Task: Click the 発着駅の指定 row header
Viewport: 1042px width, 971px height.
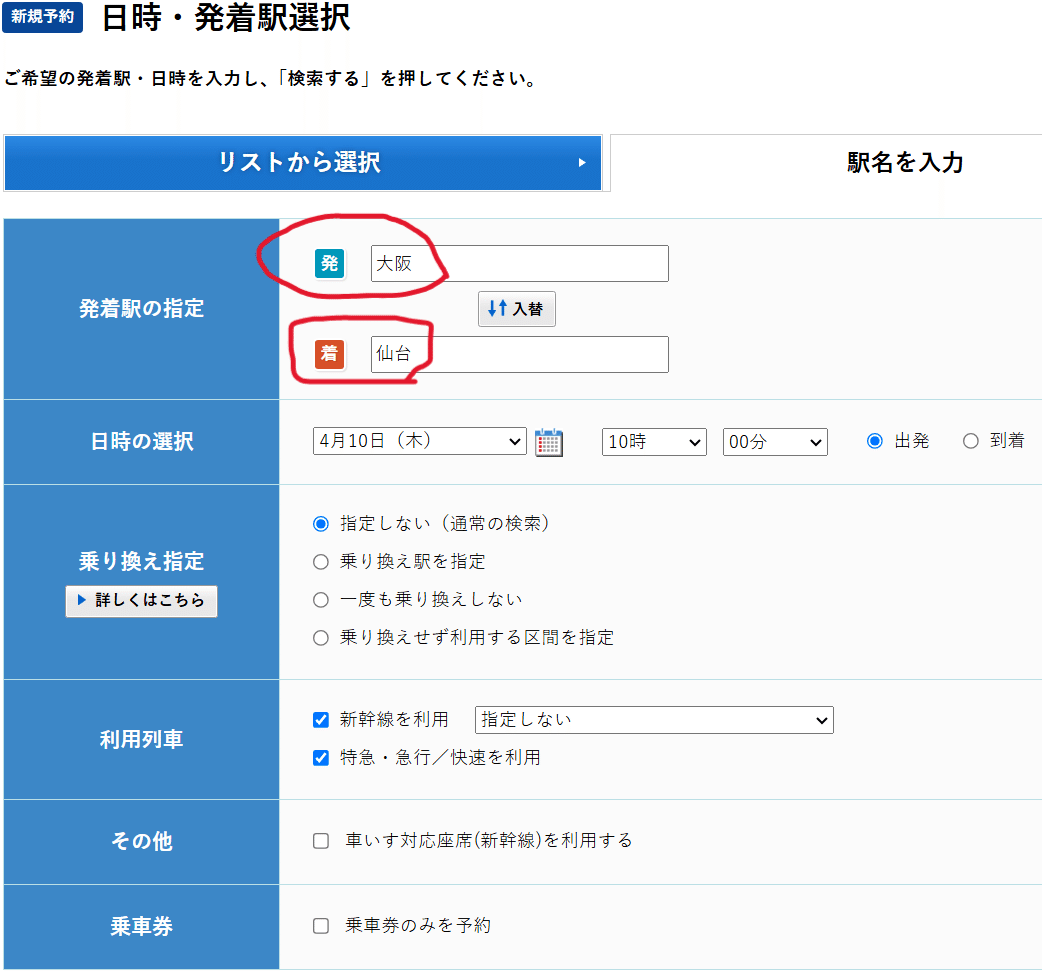Action: pos(142,309)
